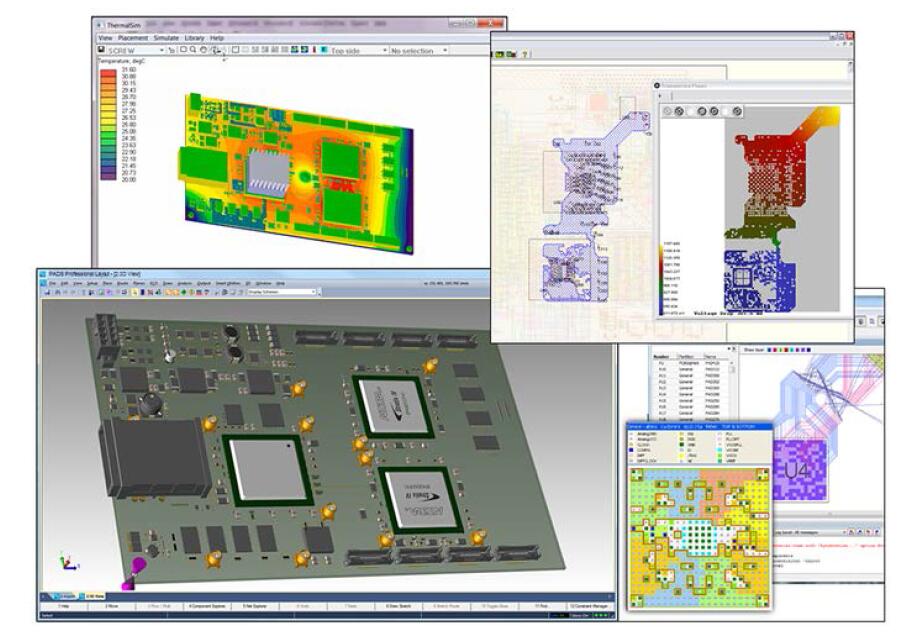Open the Simulate menu in ThermalSim
Viewport: 910px width, 637px height.
[x=166, y=38]
